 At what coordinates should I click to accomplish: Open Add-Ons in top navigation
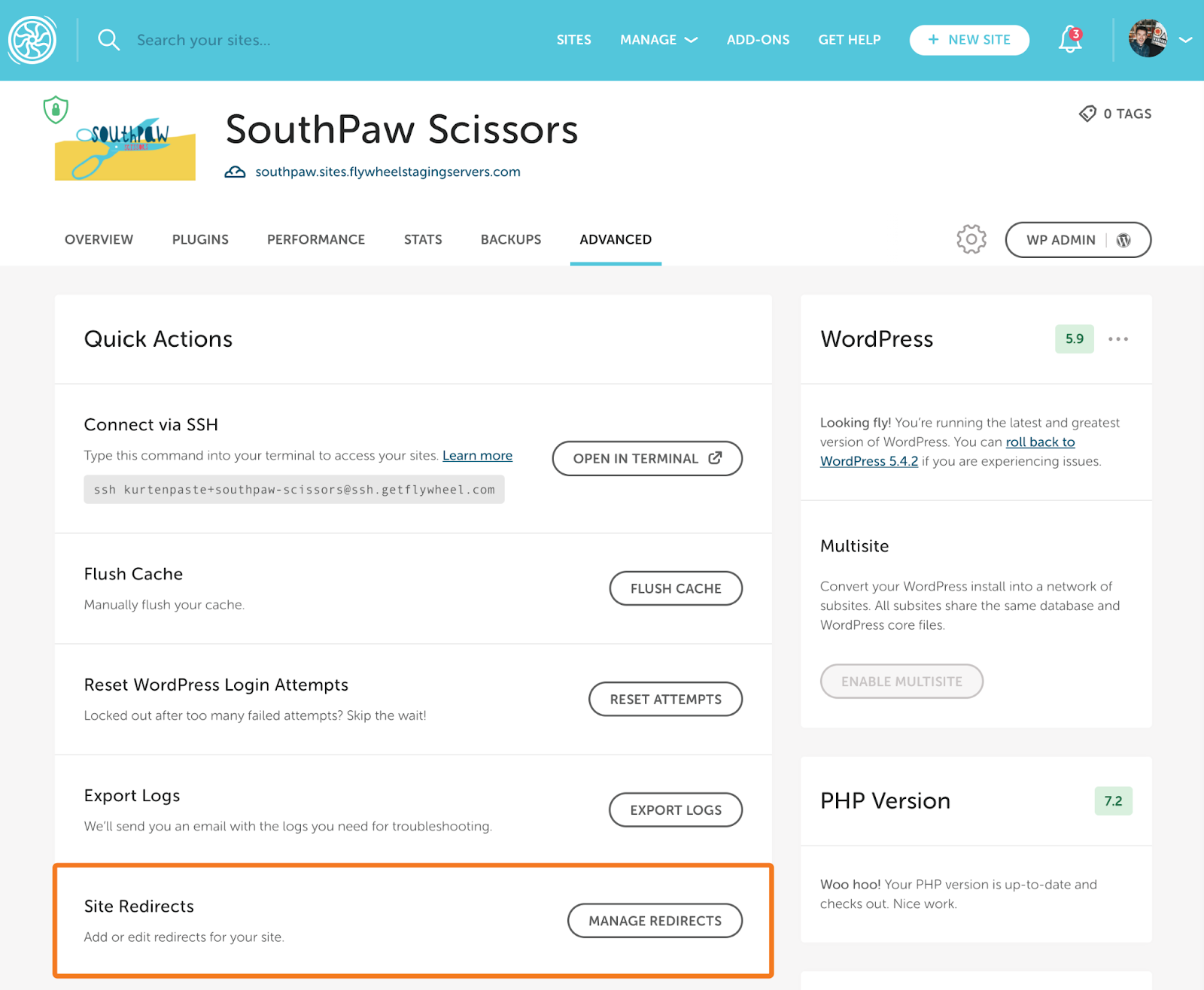coord(759,40)
